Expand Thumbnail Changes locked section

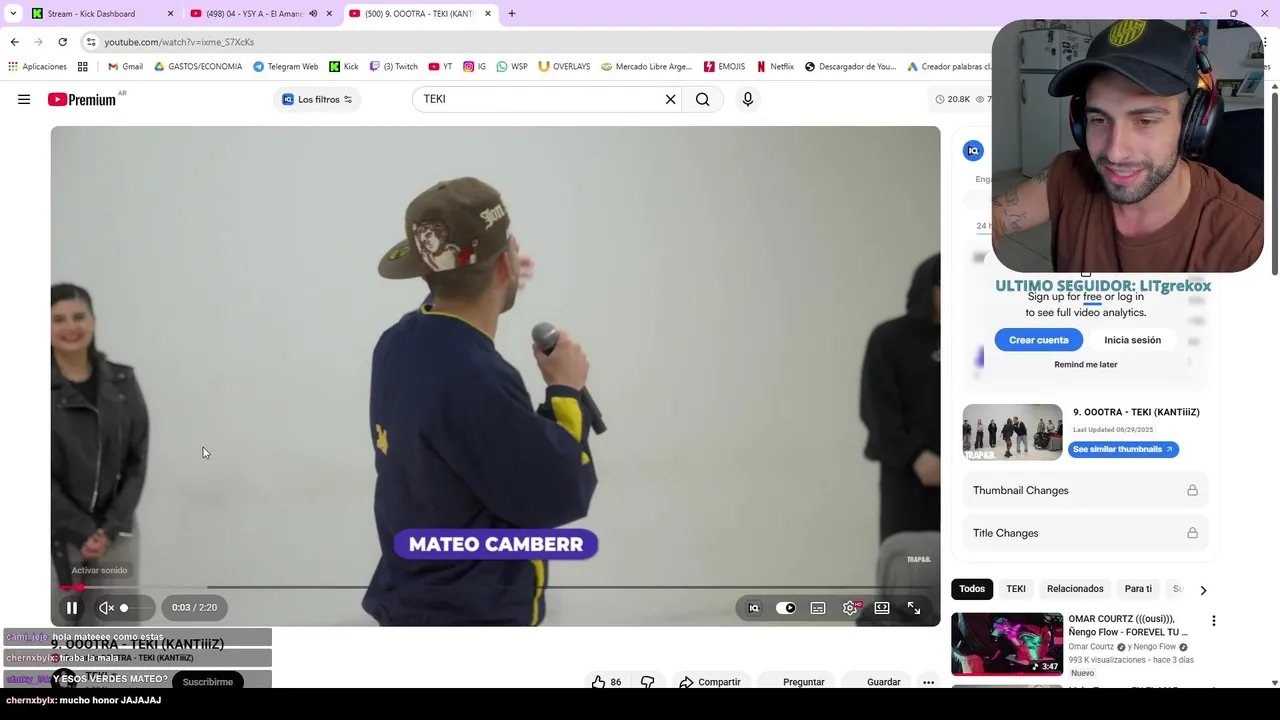point(1085,490)
